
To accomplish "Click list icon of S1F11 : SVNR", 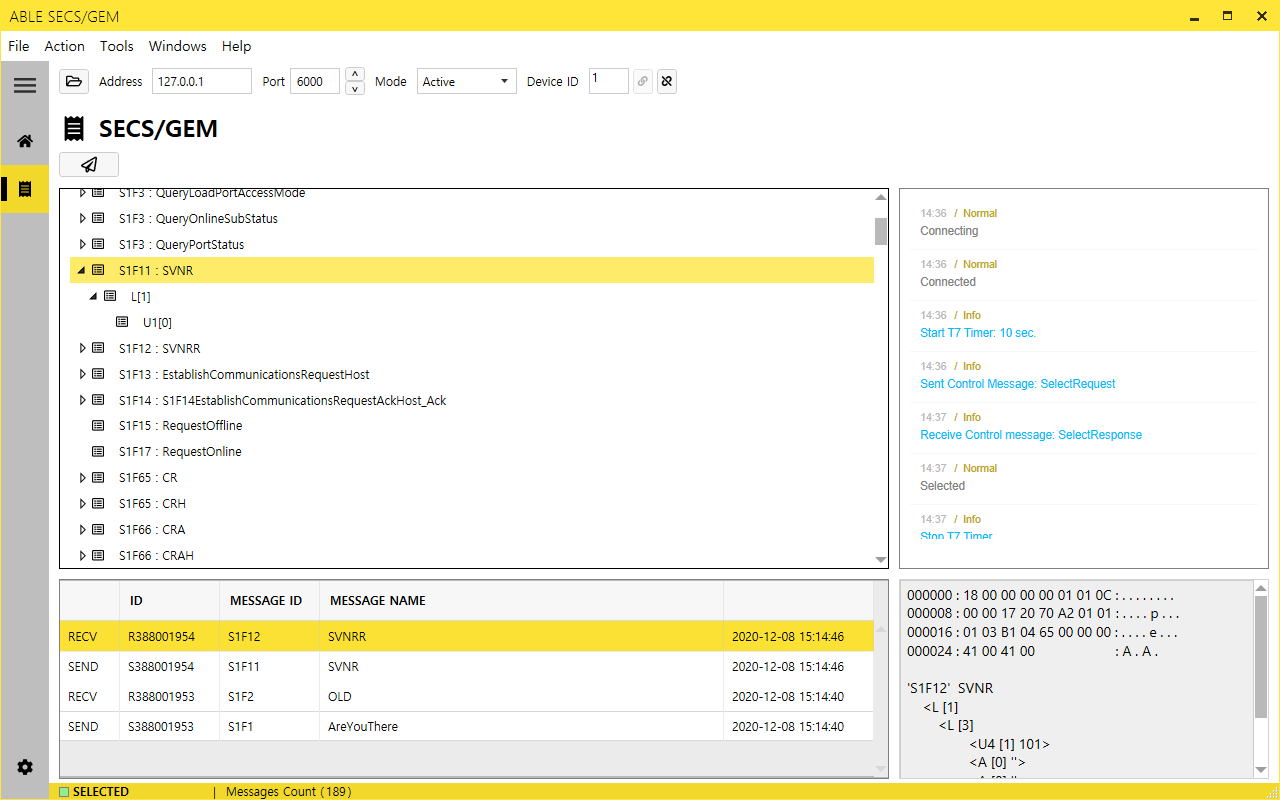I will pos(98,270).
